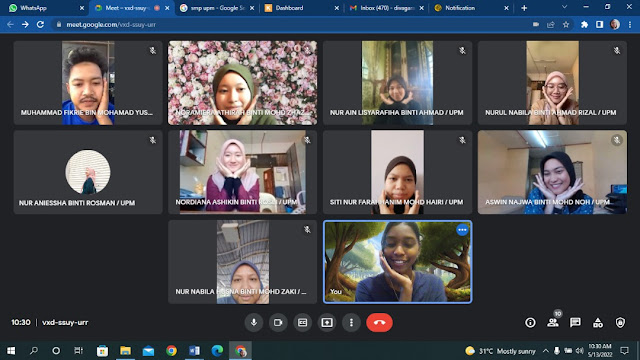Close the WhatsApp tab
This screenshot has width=640, height=360.
click(82, 8)
